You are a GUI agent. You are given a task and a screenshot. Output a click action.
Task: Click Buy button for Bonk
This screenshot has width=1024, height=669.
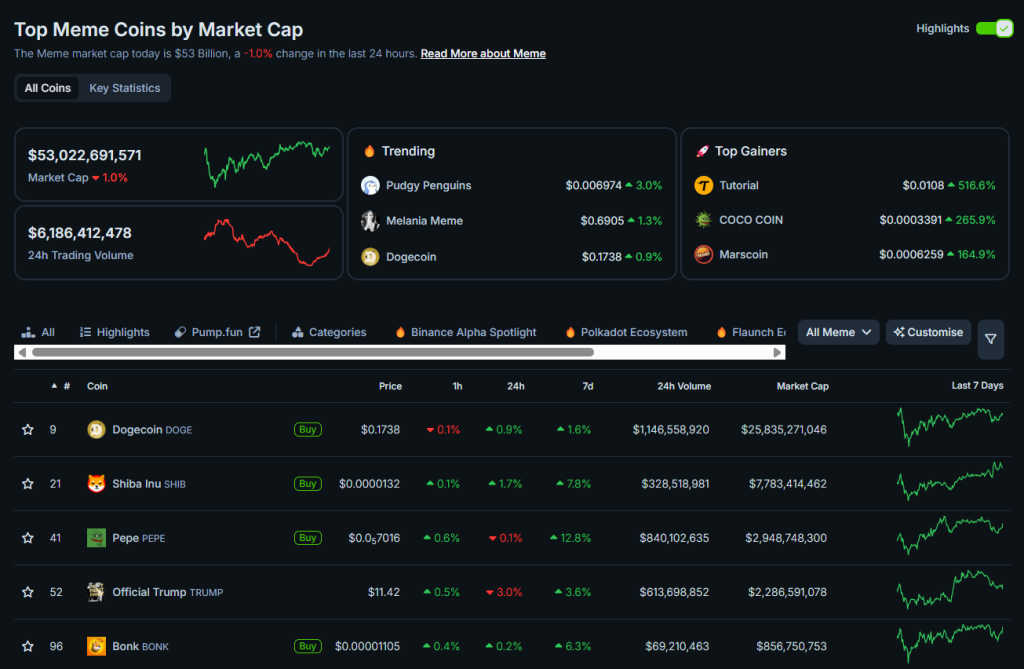[308, 646]
